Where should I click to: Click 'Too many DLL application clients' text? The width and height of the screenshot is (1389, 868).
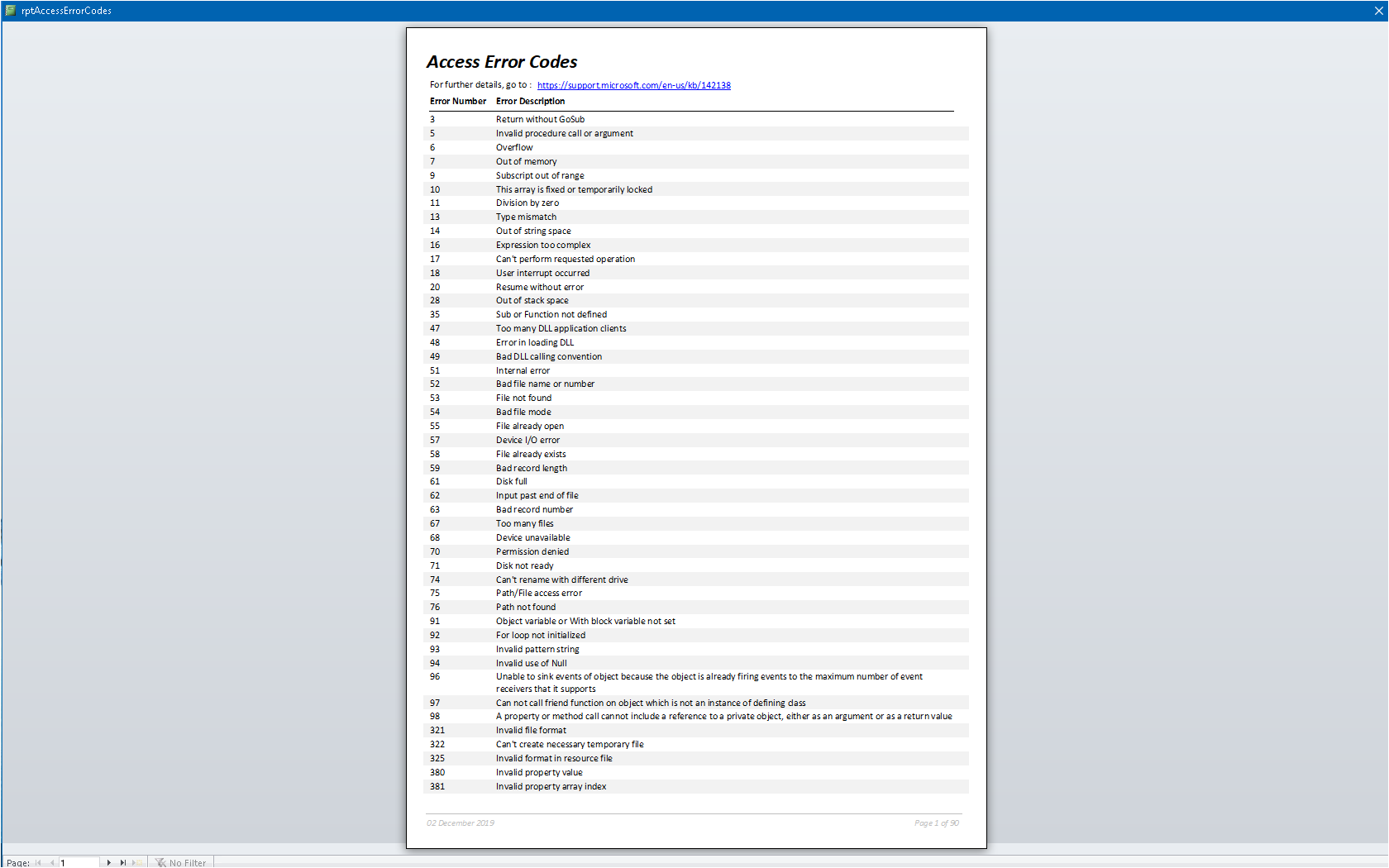(561, 329)
